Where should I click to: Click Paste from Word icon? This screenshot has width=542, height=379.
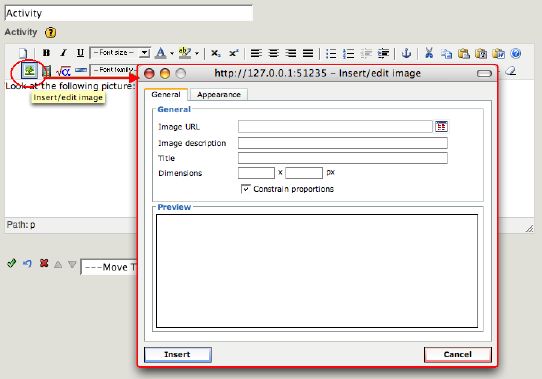(x=498, y=54)
